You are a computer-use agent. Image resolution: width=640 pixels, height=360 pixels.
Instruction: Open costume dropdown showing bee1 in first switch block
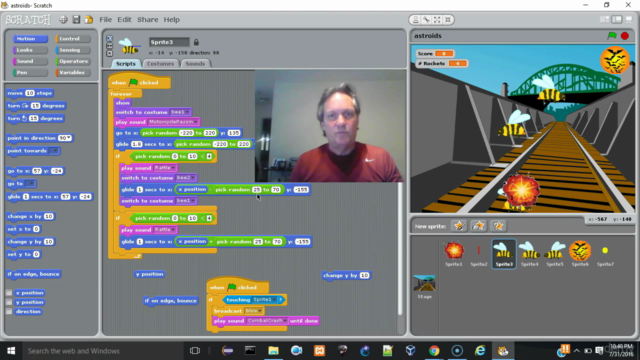180,112
